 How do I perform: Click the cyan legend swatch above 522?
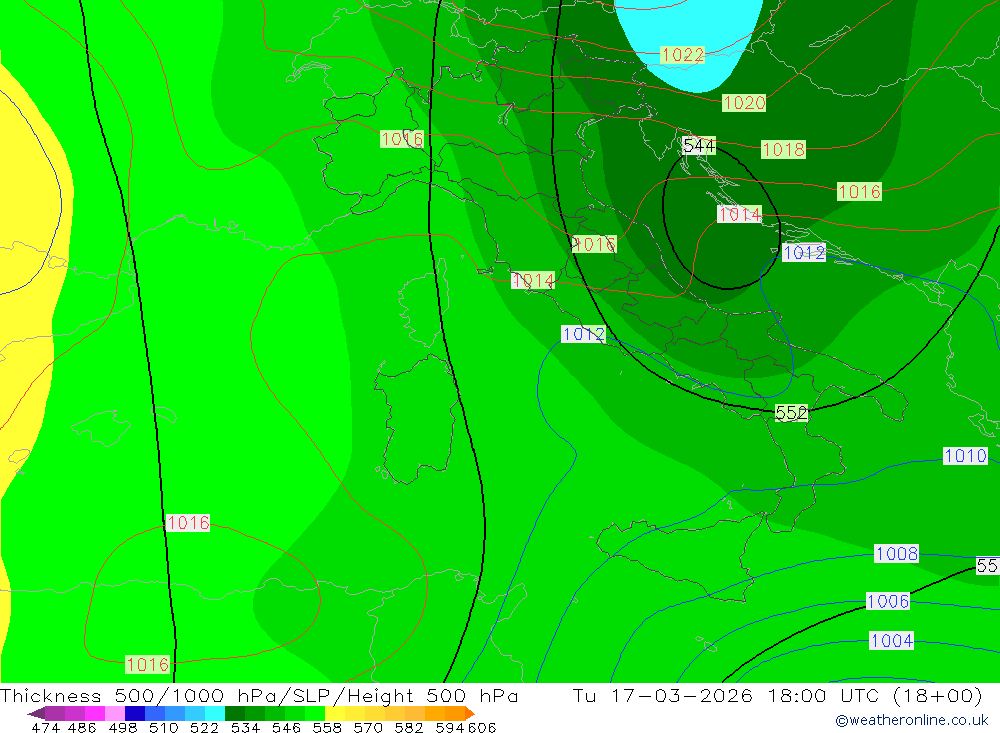(x=215, y=713)
